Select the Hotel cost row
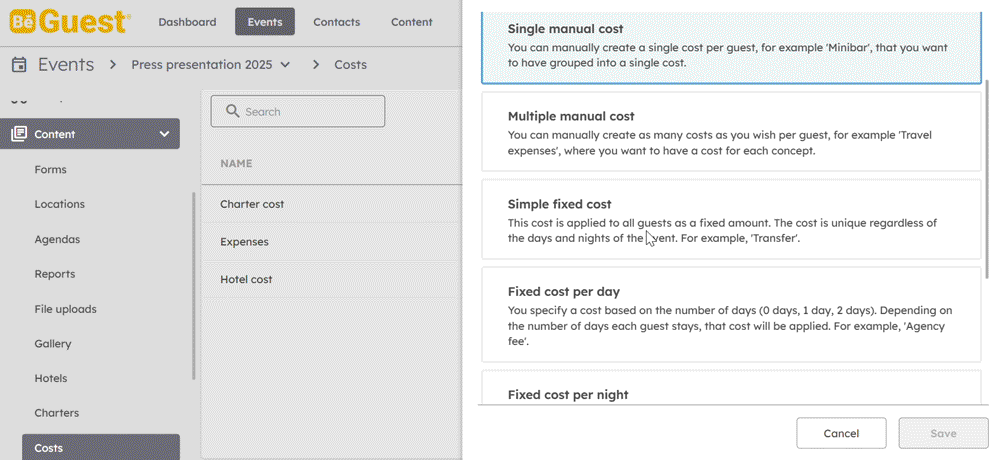1000x460 pixels. [332, 279]
